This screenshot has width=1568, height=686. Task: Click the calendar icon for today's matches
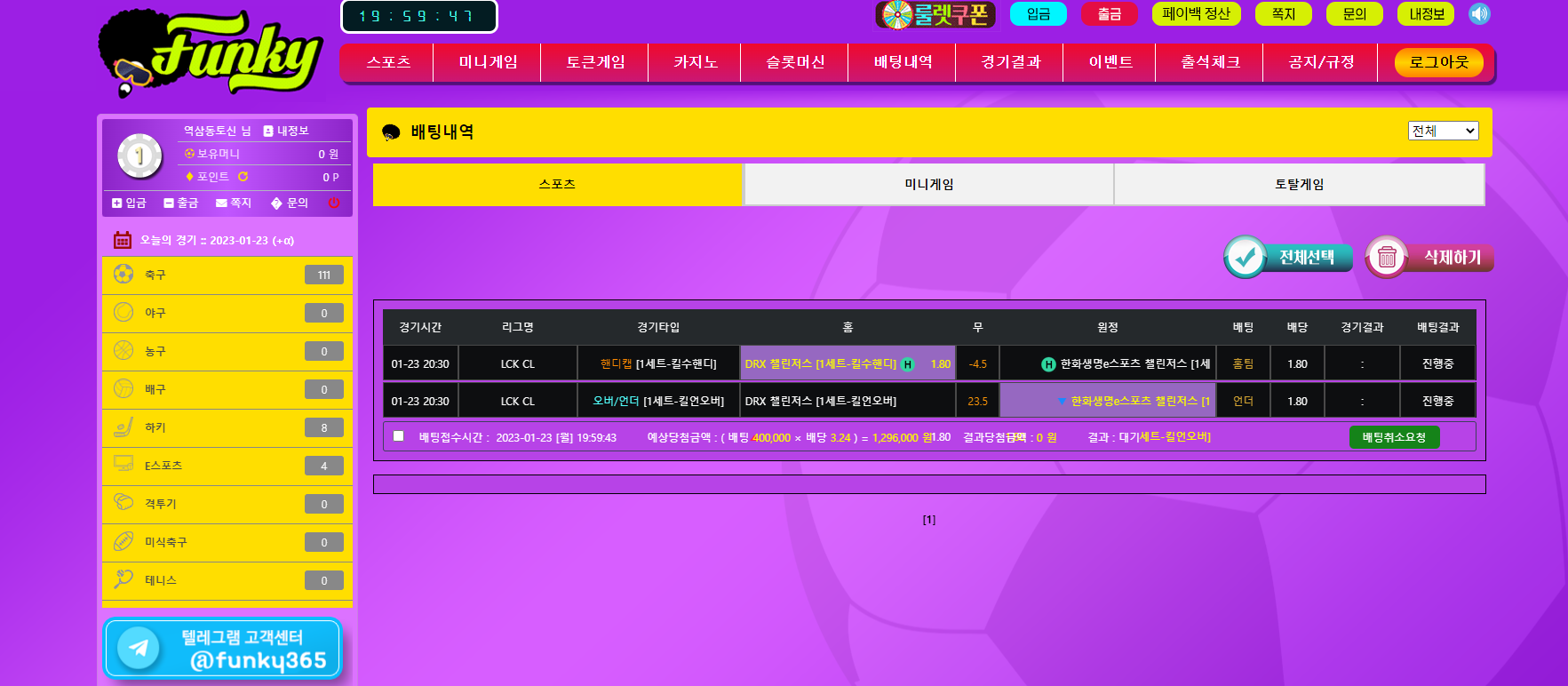123,240
